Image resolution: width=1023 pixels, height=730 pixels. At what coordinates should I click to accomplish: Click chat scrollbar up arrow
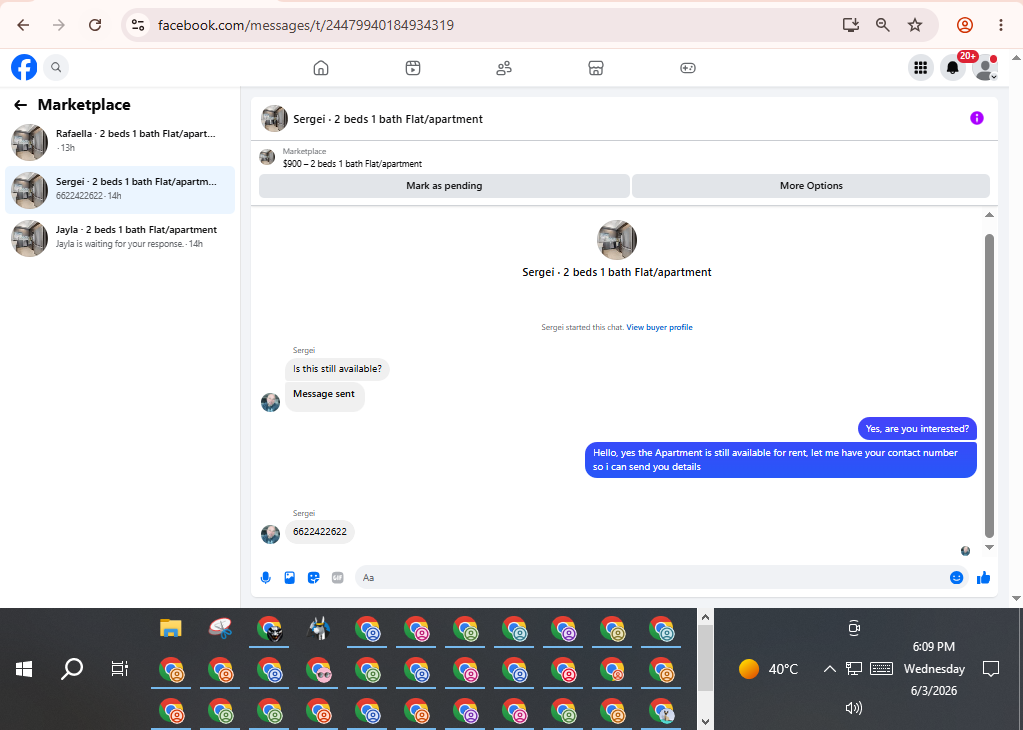(x=989, y=215)
